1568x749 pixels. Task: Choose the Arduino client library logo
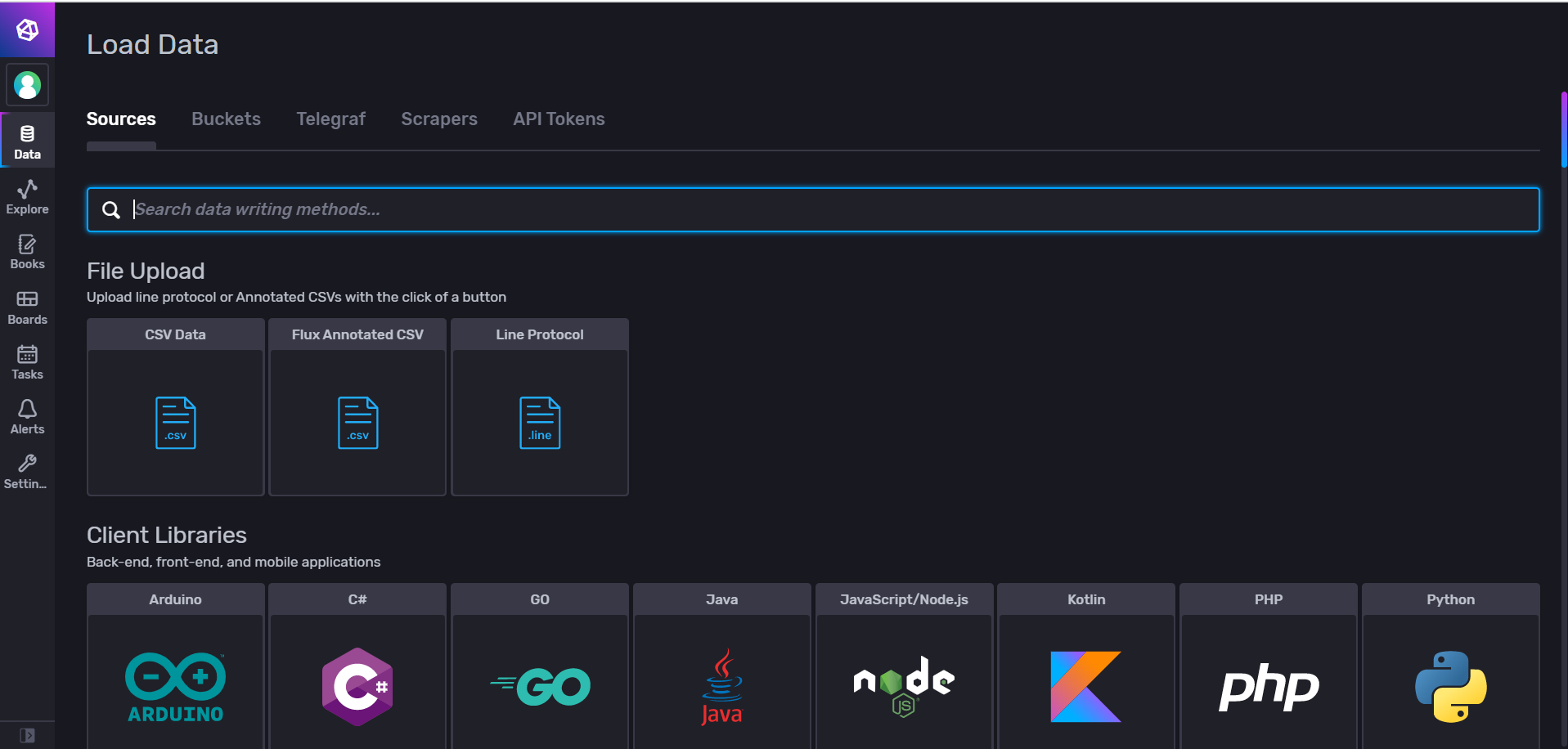click(x=176, y=687)
